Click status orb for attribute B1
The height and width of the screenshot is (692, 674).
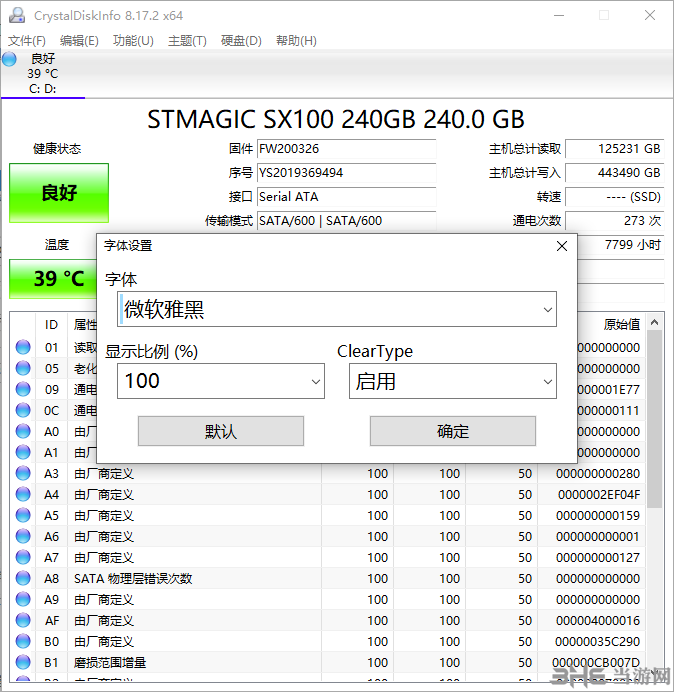pyautogui.click(x=23, y=662)
